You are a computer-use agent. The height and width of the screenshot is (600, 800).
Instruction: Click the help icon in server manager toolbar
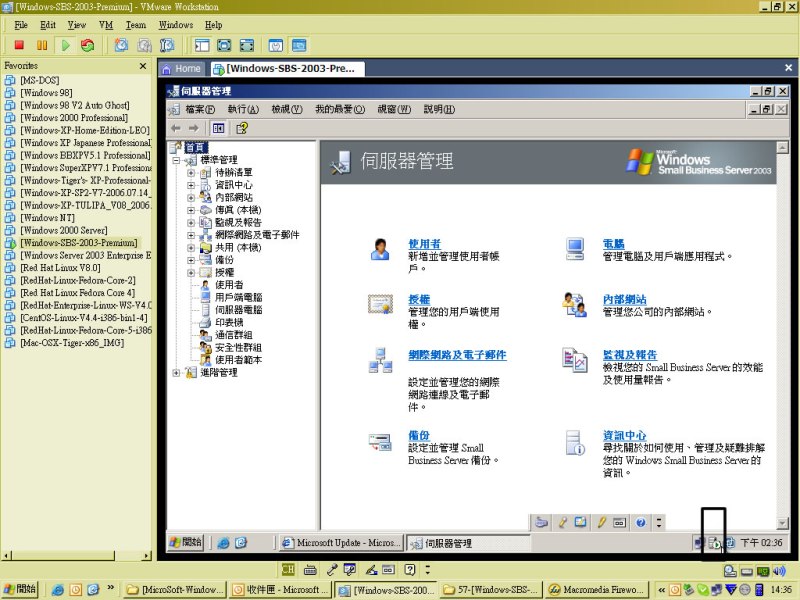click(242, 128)
